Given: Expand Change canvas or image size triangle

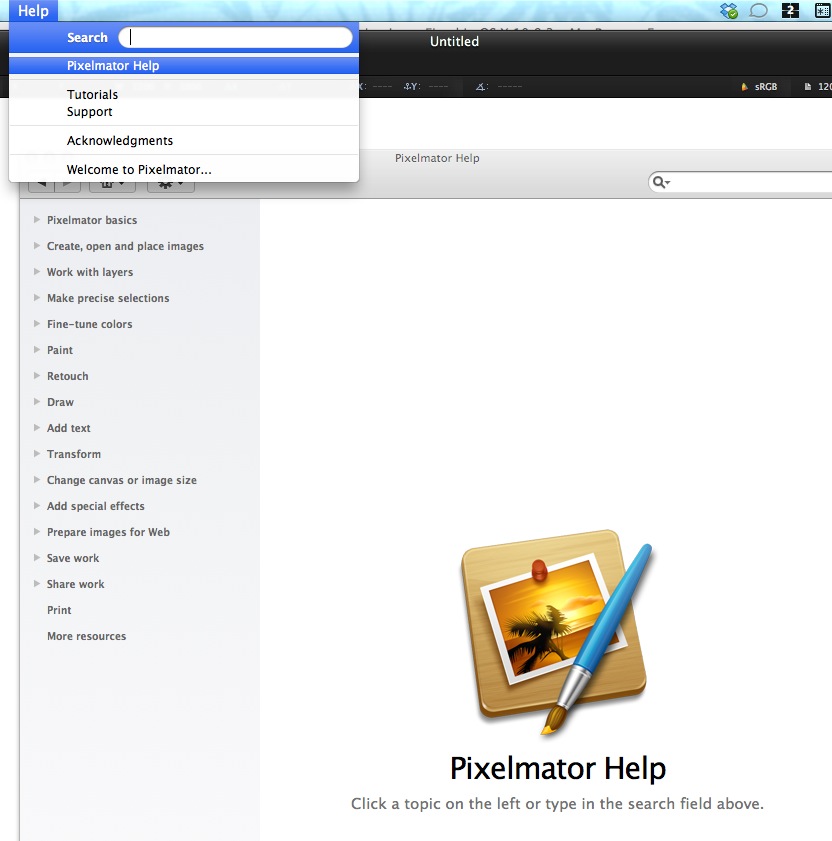Looking at the screenshot, I should click(x=36, y=479).
